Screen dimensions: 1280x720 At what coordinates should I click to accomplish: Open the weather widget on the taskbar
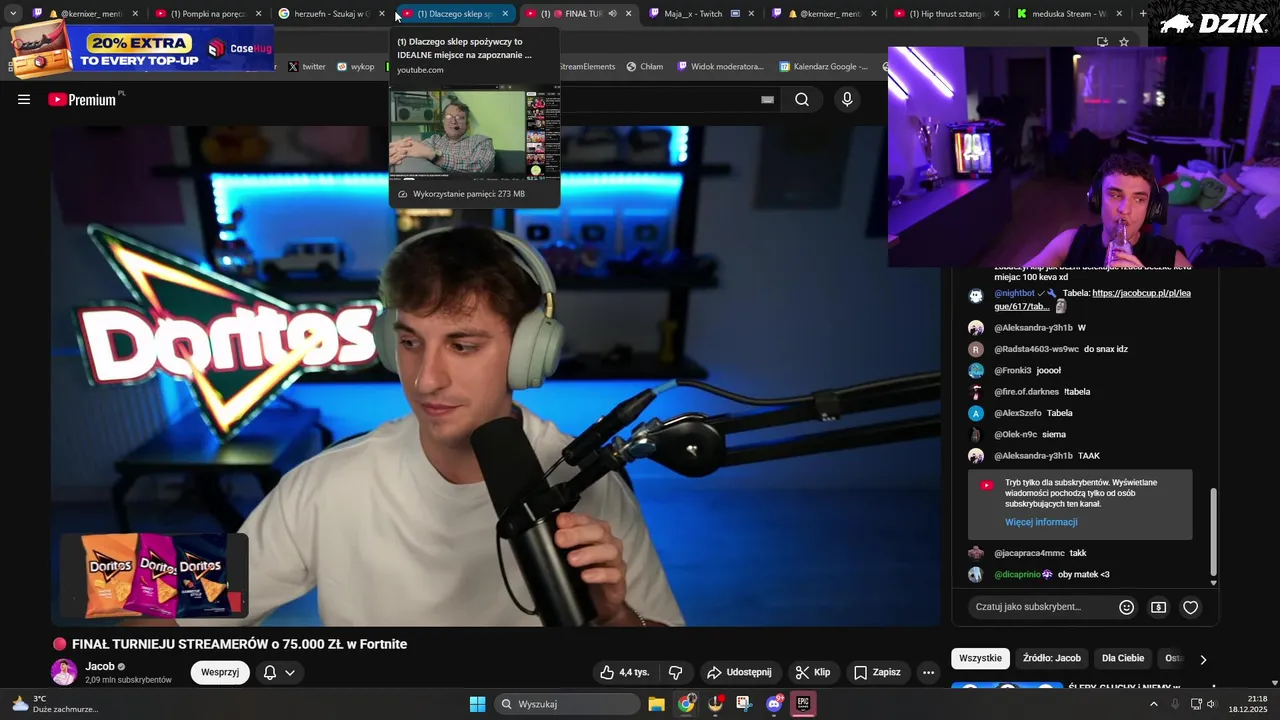pyautogui.click(x=54, y=704)
